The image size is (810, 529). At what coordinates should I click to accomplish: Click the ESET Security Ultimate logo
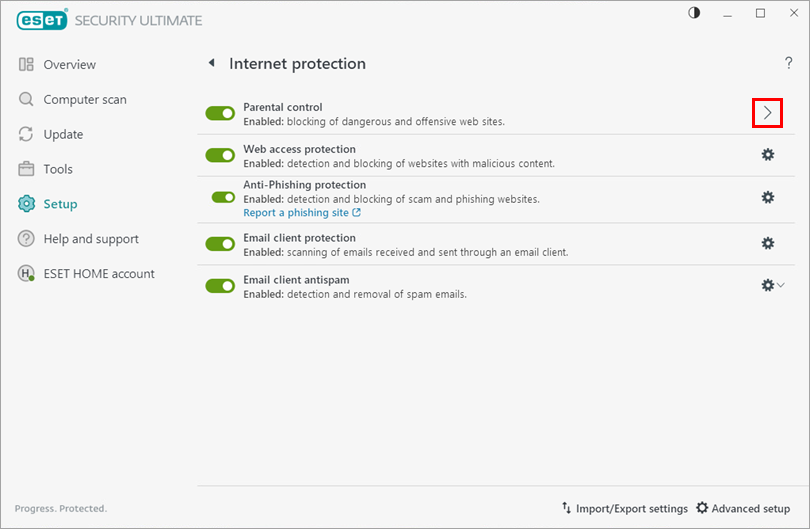[109, 20]
